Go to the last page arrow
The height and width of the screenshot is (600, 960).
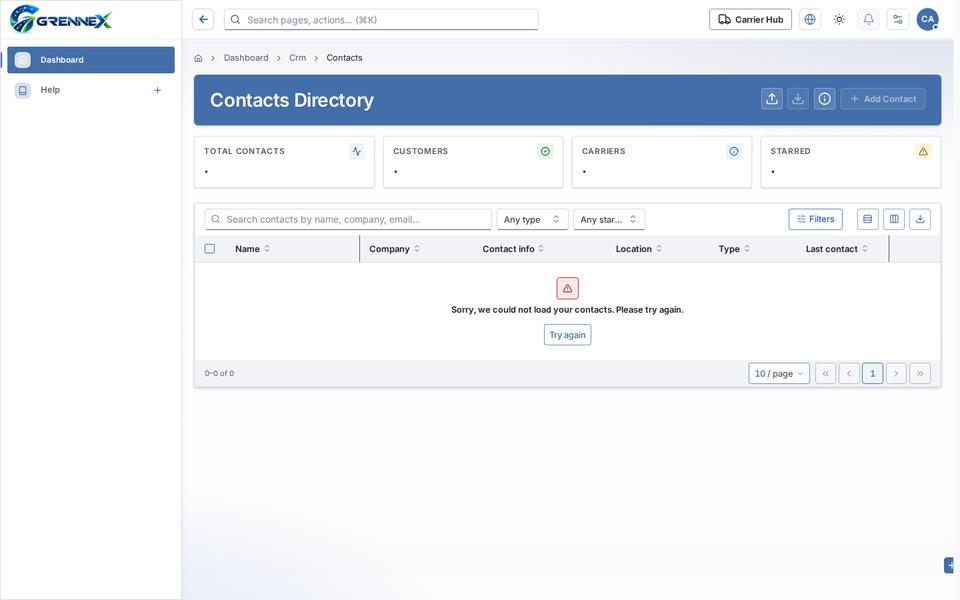[920, 373]
